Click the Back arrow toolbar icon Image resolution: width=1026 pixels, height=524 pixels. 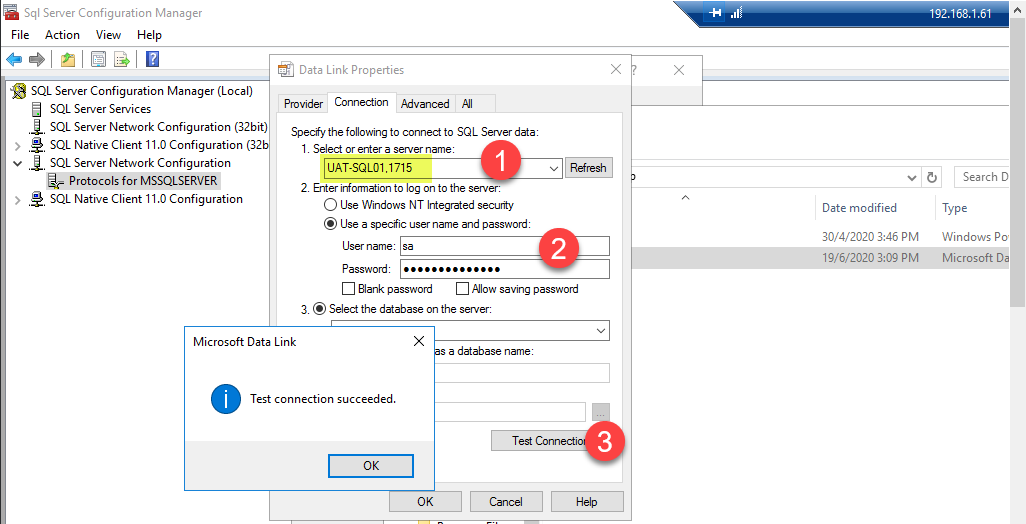click(14, 60)
